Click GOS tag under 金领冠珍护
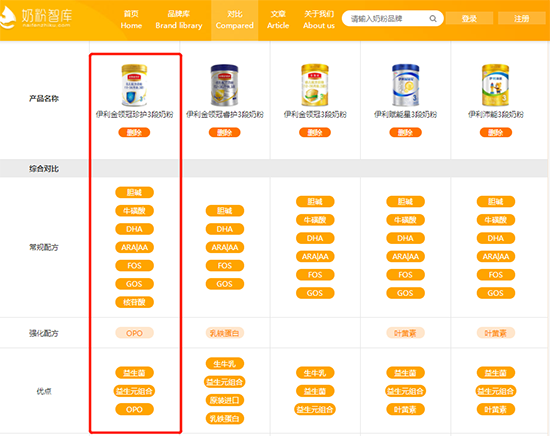 [134, 284]
